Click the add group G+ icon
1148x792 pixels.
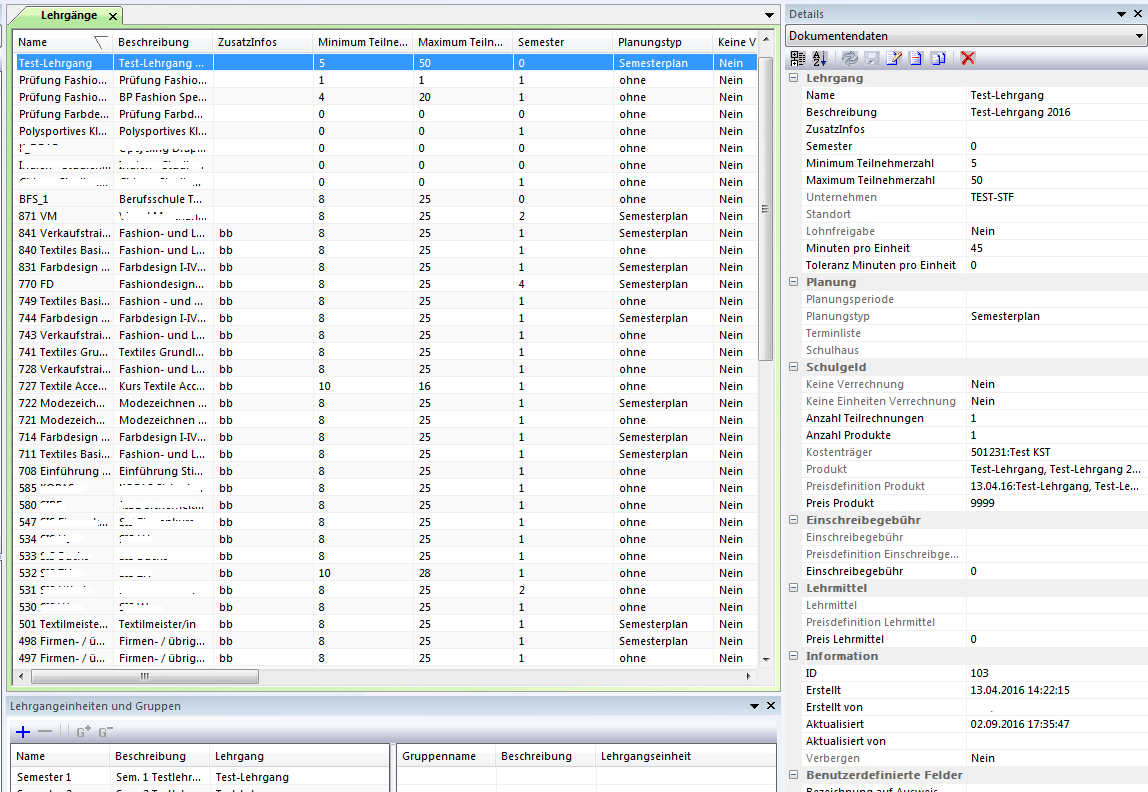(84, 732)
